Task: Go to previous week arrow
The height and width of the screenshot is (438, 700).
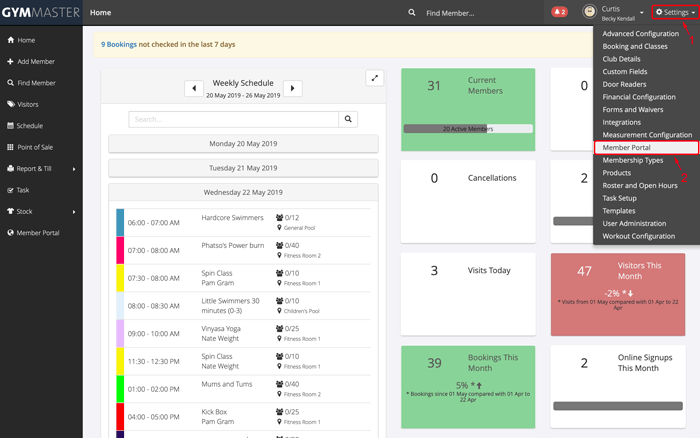Action: coord(194,88)
